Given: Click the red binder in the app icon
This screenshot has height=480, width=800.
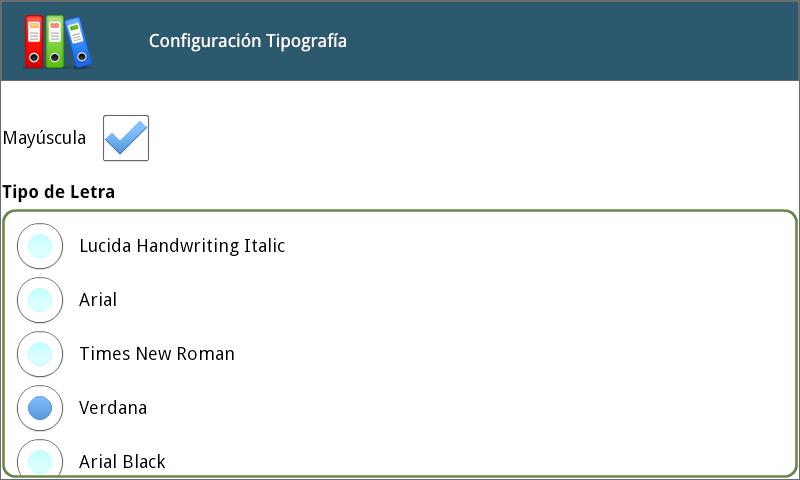Looking at the screenshot, I should (x=34, y=41).
